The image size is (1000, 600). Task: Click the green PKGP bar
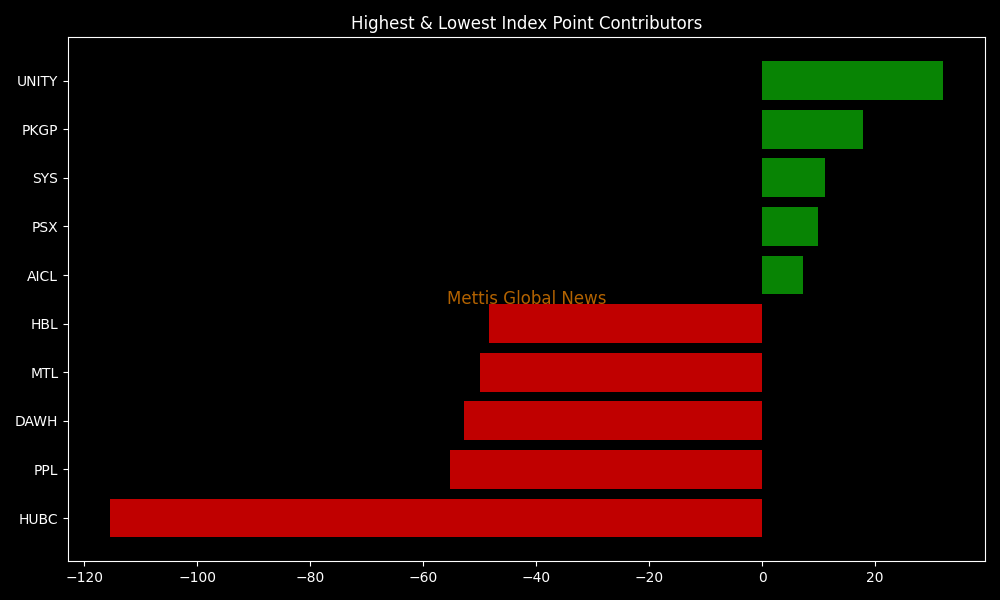[x=812, y=129]
